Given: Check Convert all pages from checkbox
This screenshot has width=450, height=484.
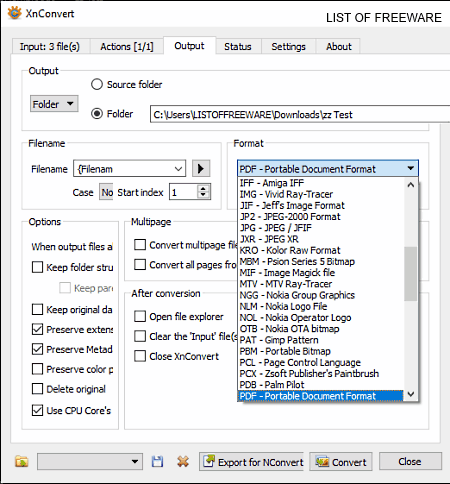Looking at the screenshot, I should click(x=140, y=264).
